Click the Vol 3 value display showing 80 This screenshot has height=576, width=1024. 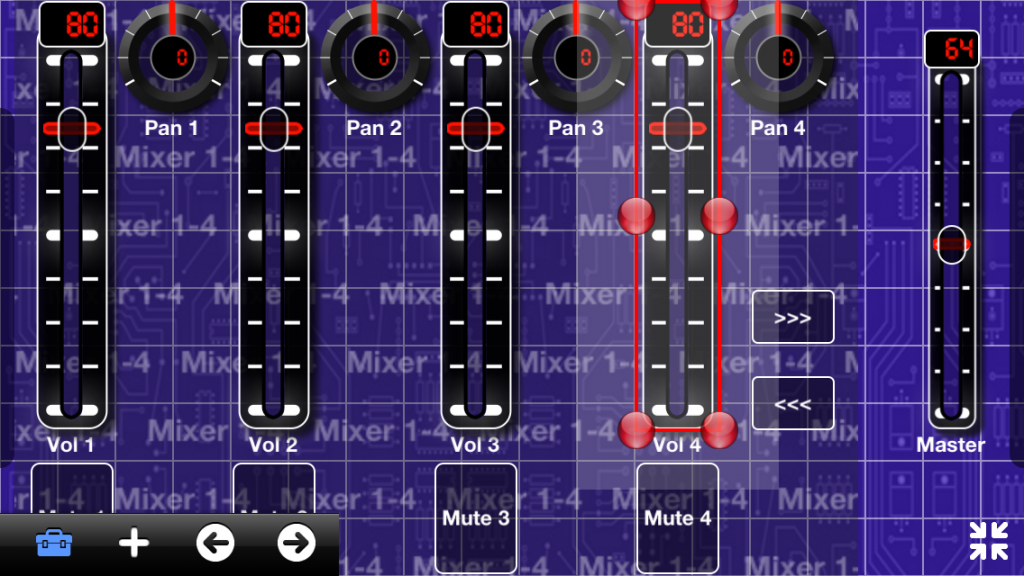(x=475, y=24)
